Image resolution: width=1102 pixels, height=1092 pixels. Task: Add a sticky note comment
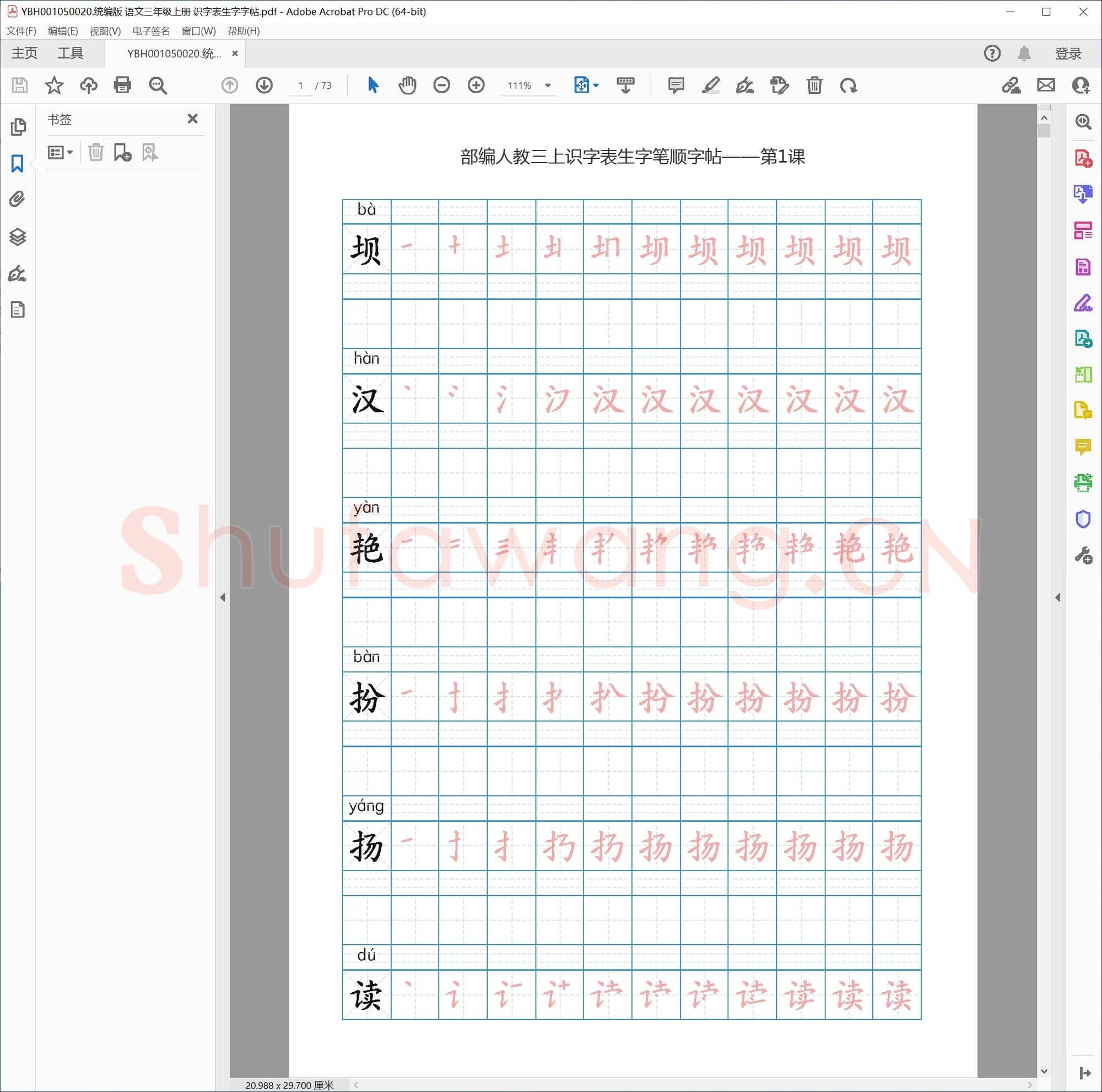(x=676, y=85)
